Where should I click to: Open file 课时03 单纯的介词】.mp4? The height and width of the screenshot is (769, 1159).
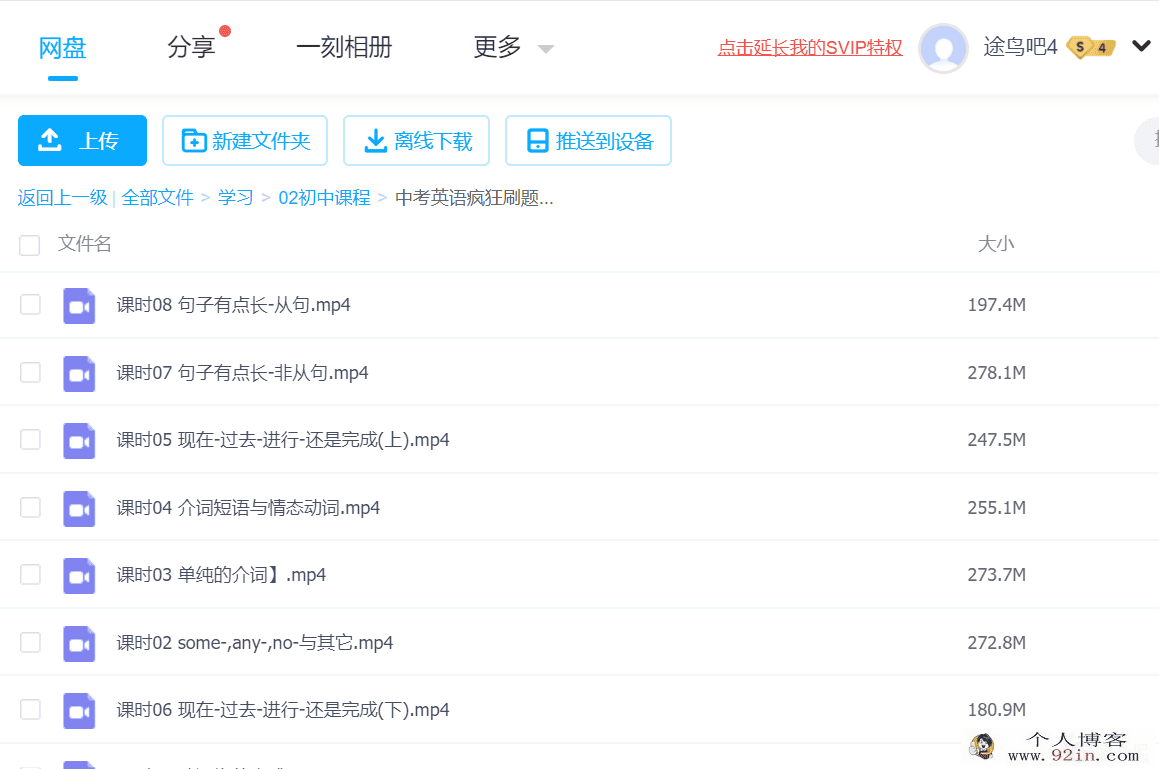point(221,575)
